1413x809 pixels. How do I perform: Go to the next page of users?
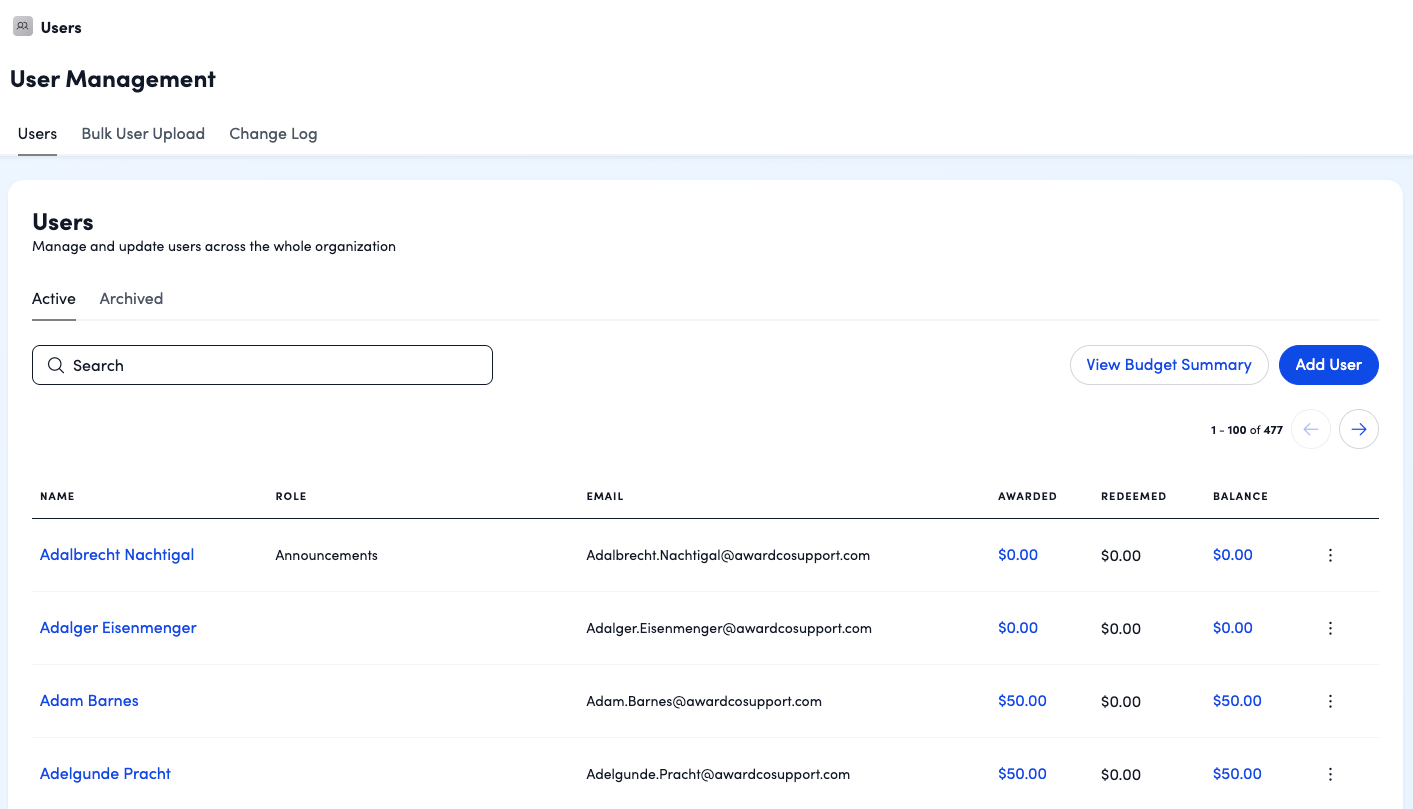1358,429
